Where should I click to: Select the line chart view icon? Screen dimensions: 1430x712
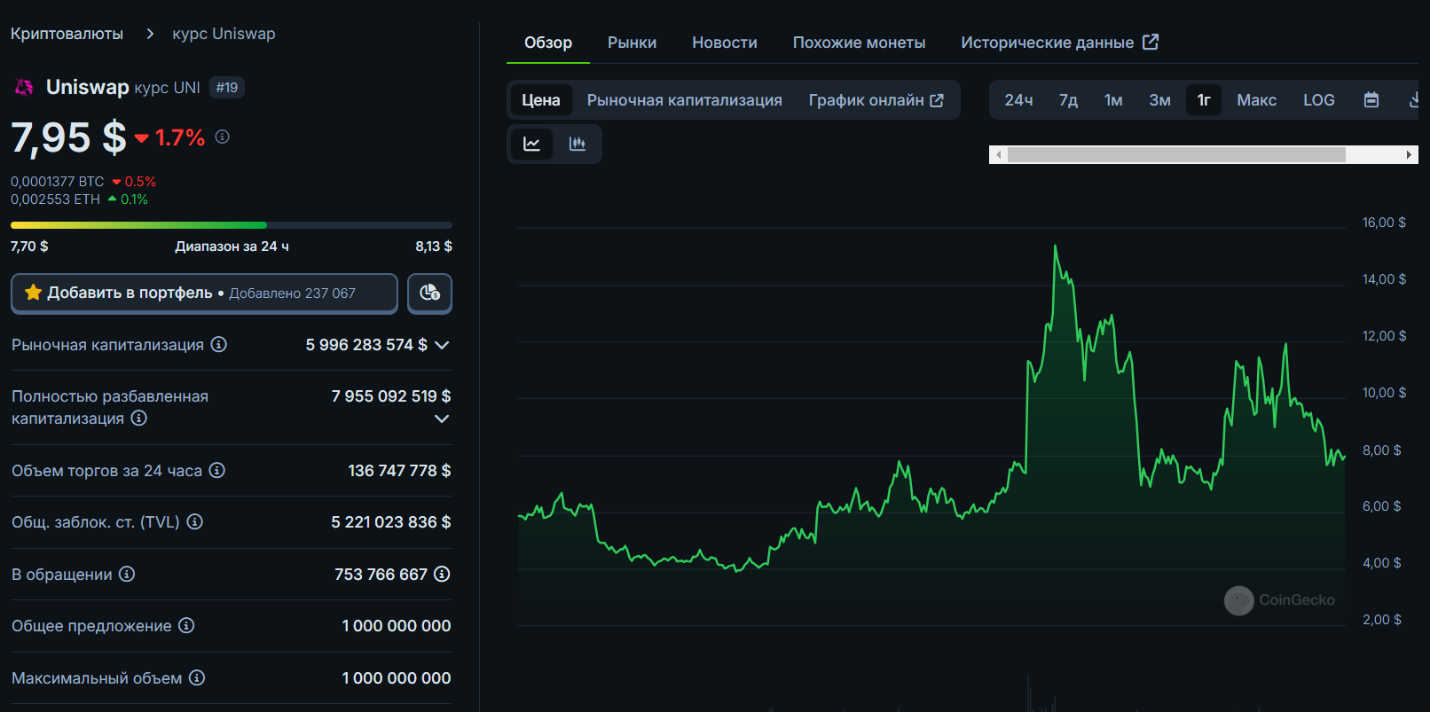click(532, 144)
